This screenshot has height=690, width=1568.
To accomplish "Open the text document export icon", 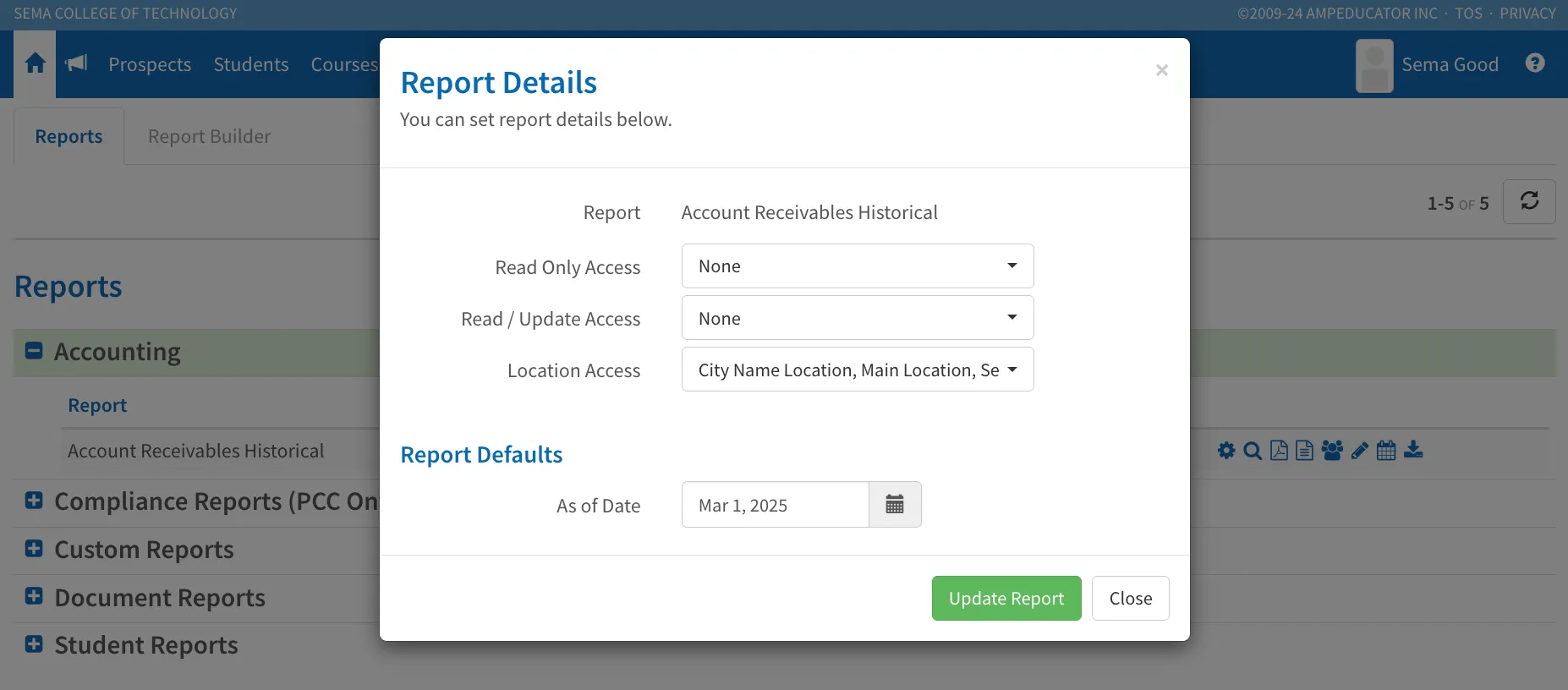I will click(1305, 451).
